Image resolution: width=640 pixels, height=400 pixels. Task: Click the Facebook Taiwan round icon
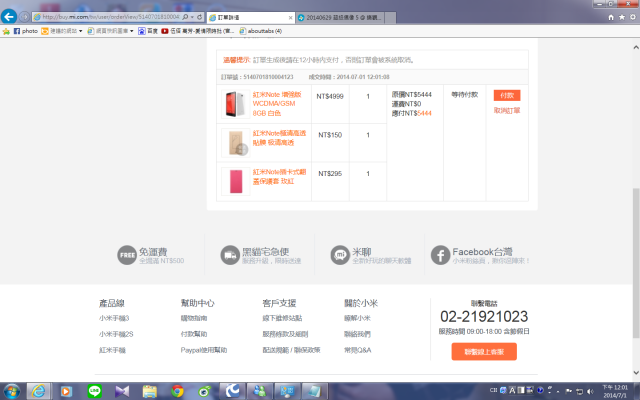[x=440, y=255]
